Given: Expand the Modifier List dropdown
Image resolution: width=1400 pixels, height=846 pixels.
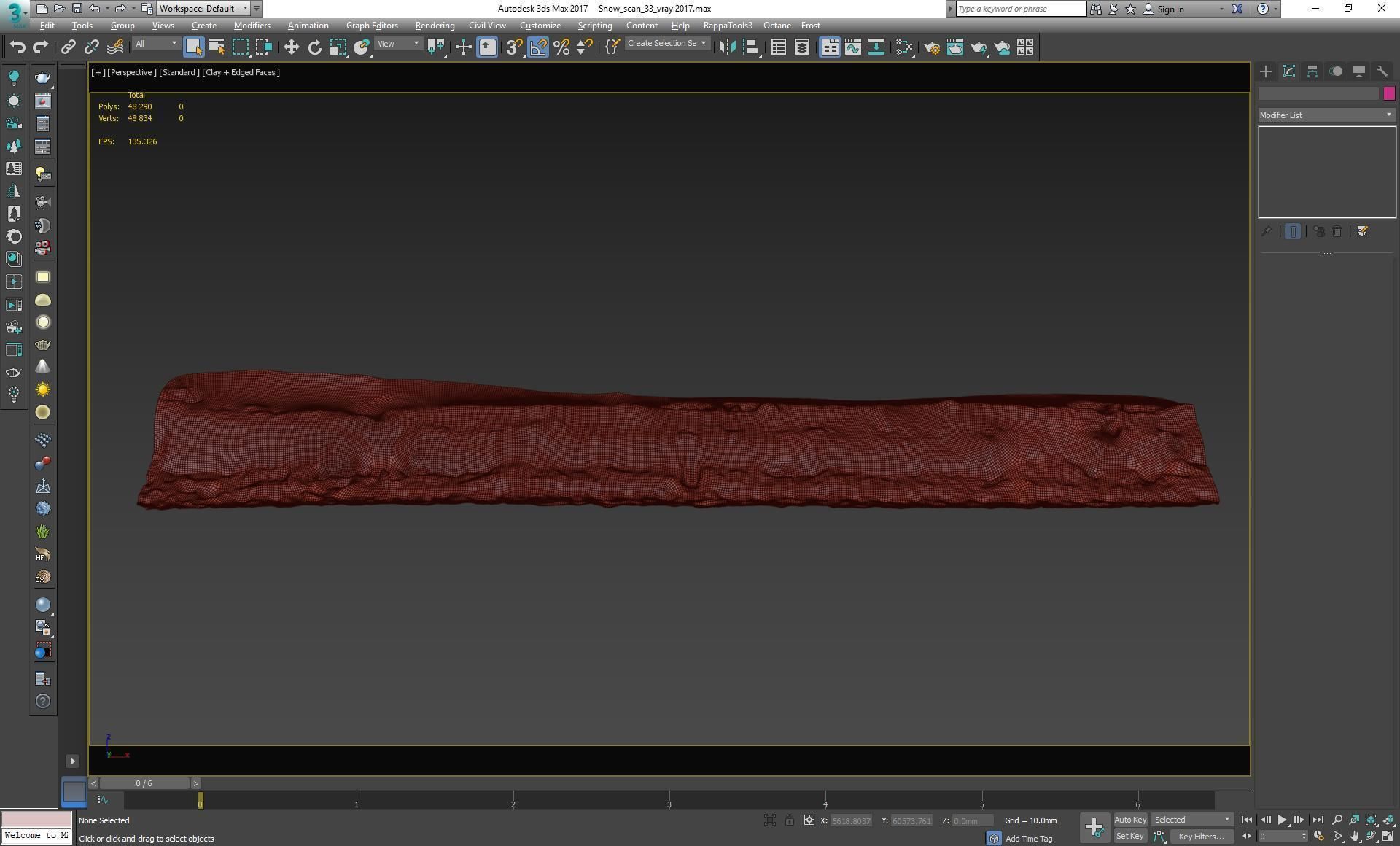Looking at the screenshot, I should coord(1326,115).
